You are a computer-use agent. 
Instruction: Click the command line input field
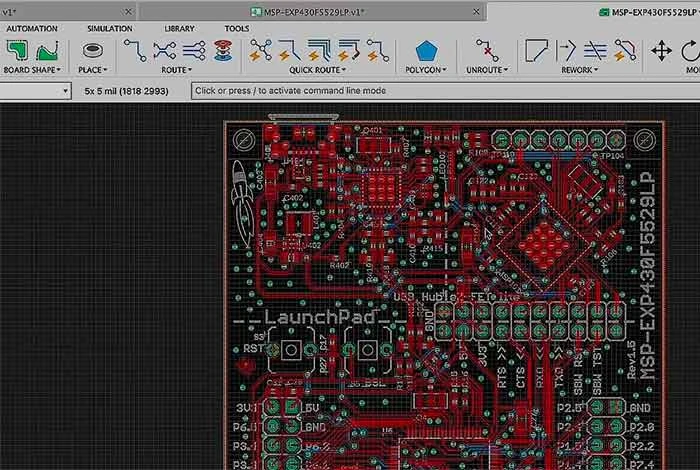tap(445, 91)
